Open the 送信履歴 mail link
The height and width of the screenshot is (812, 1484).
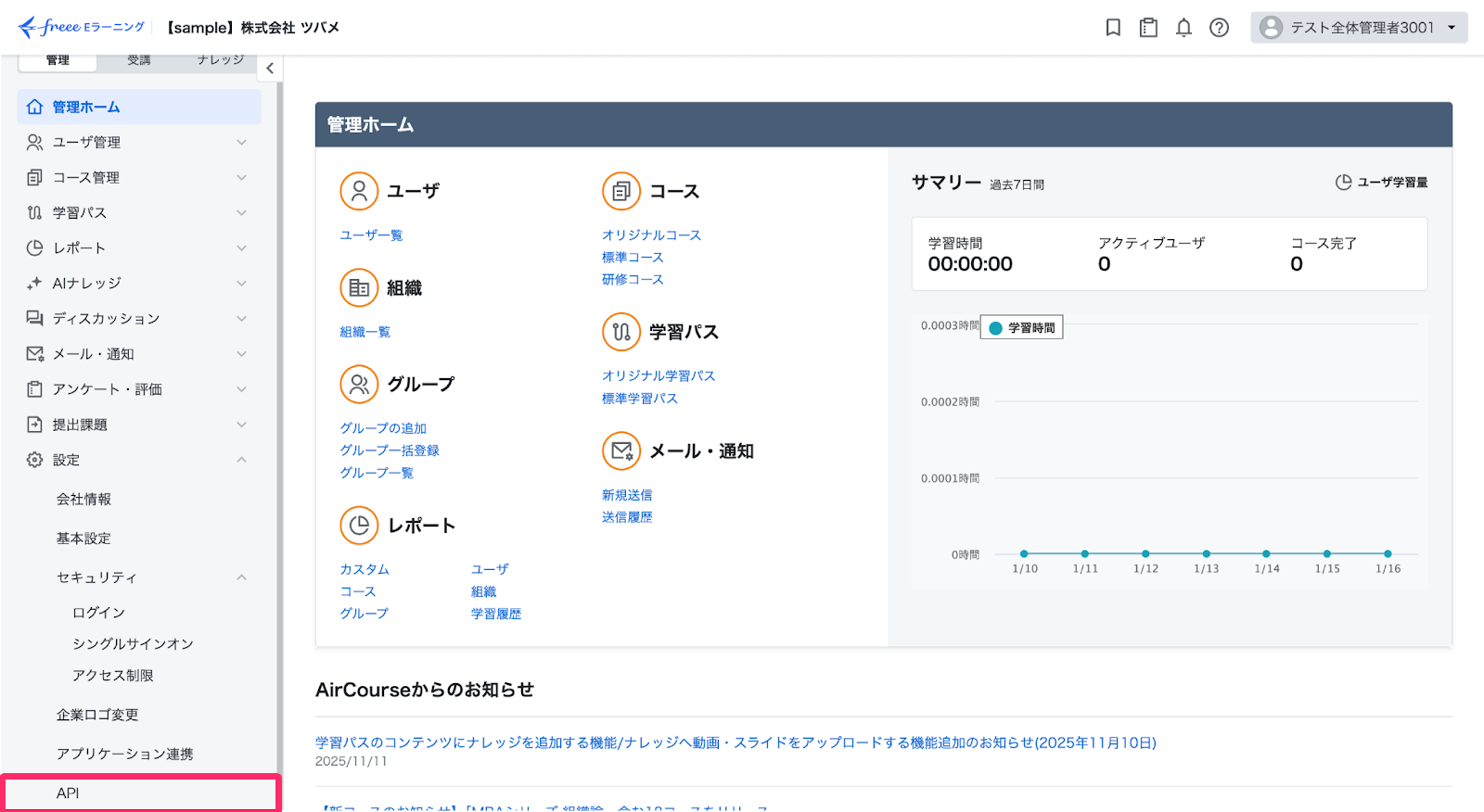click(x=627, y=517)
